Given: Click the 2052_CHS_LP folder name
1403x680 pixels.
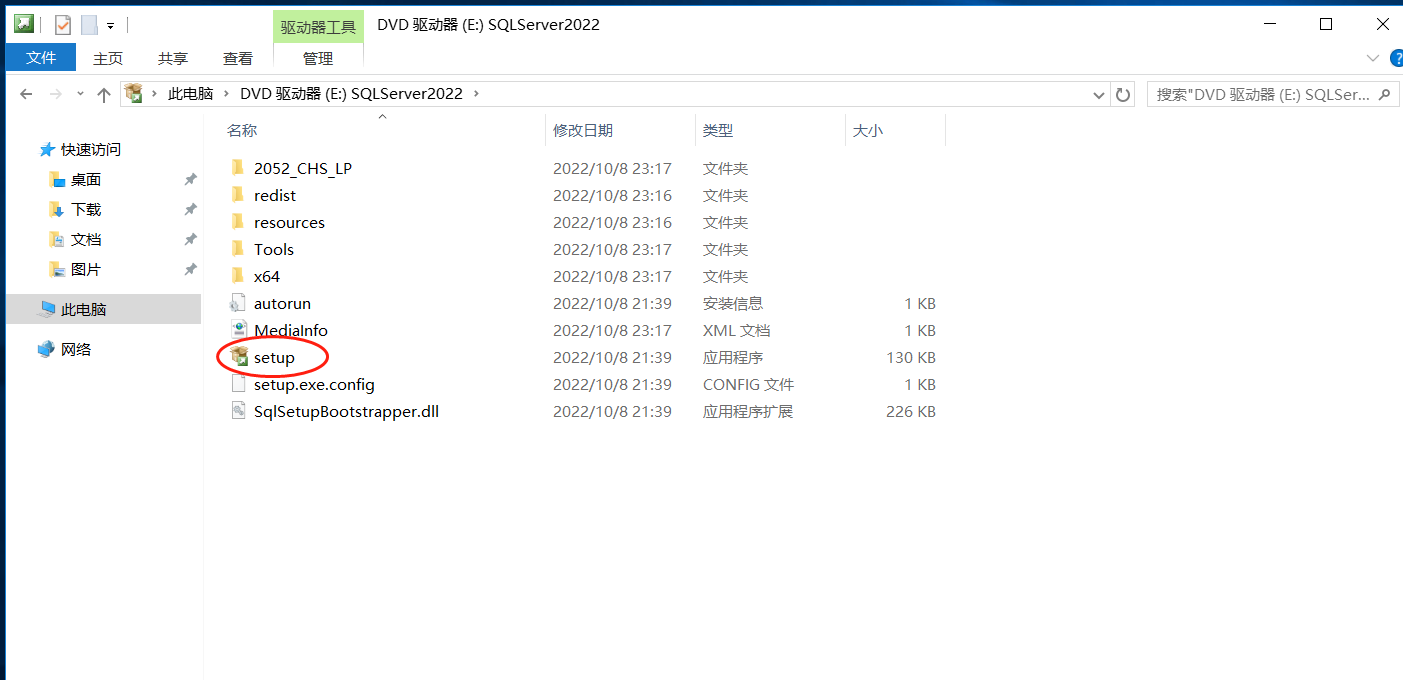Looking at the screenshot, I should [x=303, y=168].
